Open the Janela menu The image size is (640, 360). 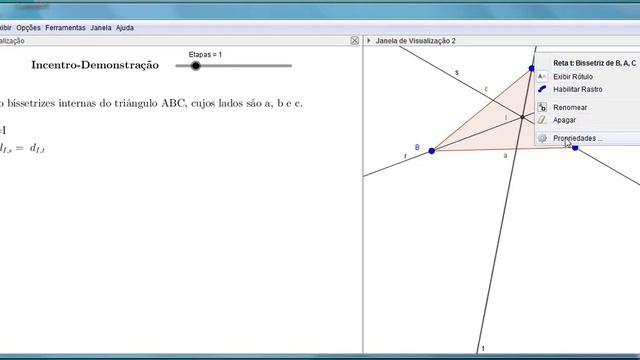[x=101, y=28]
